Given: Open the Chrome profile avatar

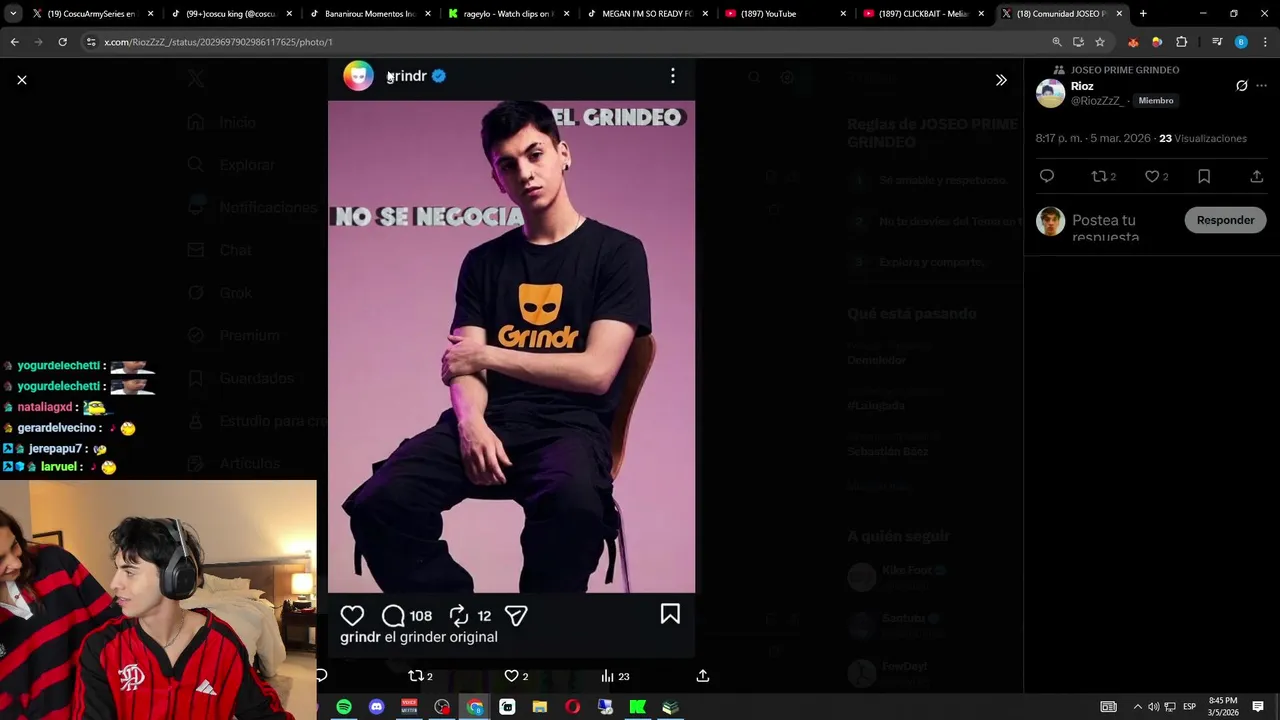Looking at the screenshot, I should pos(1241,42).
